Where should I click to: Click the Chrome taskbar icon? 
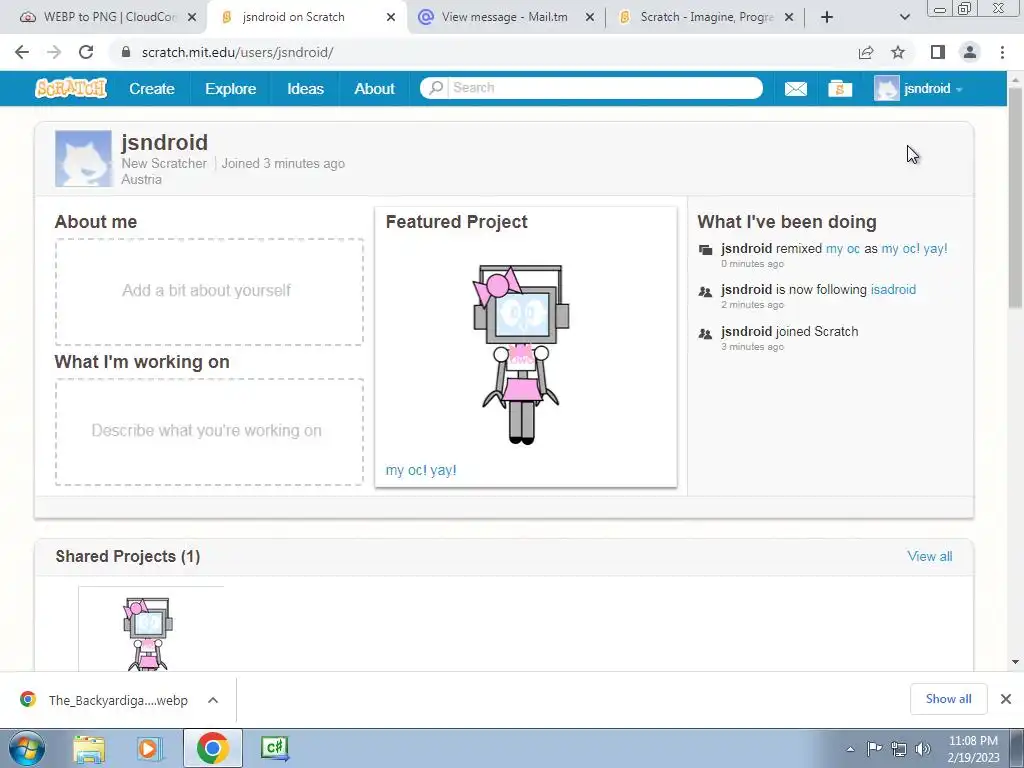click(212, 748)
